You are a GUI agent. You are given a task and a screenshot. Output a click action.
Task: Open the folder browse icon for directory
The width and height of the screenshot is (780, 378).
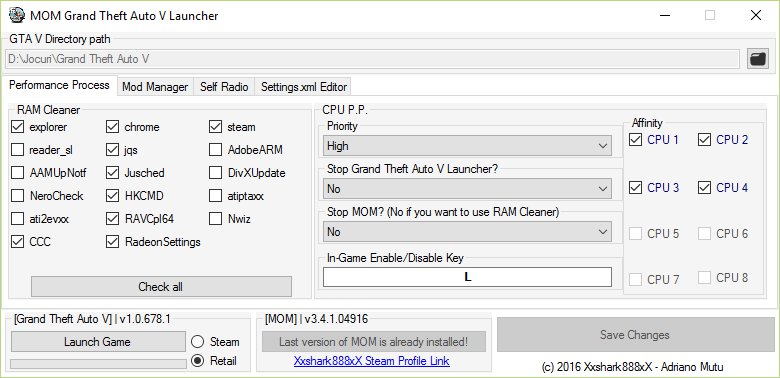pos(758,59)
